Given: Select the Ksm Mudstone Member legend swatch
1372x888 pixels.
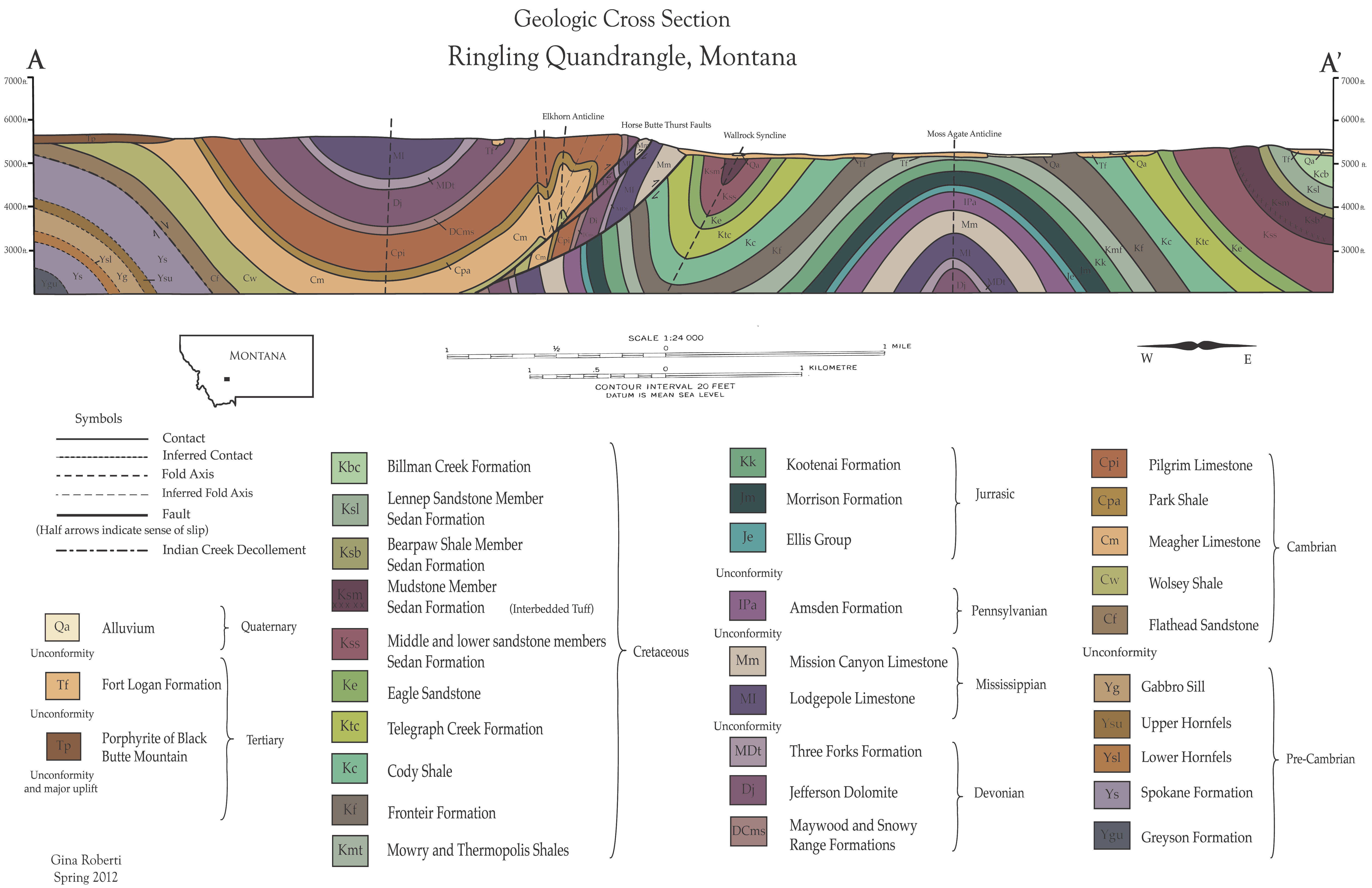Looking at the screenshot, I should coord(350,596).
